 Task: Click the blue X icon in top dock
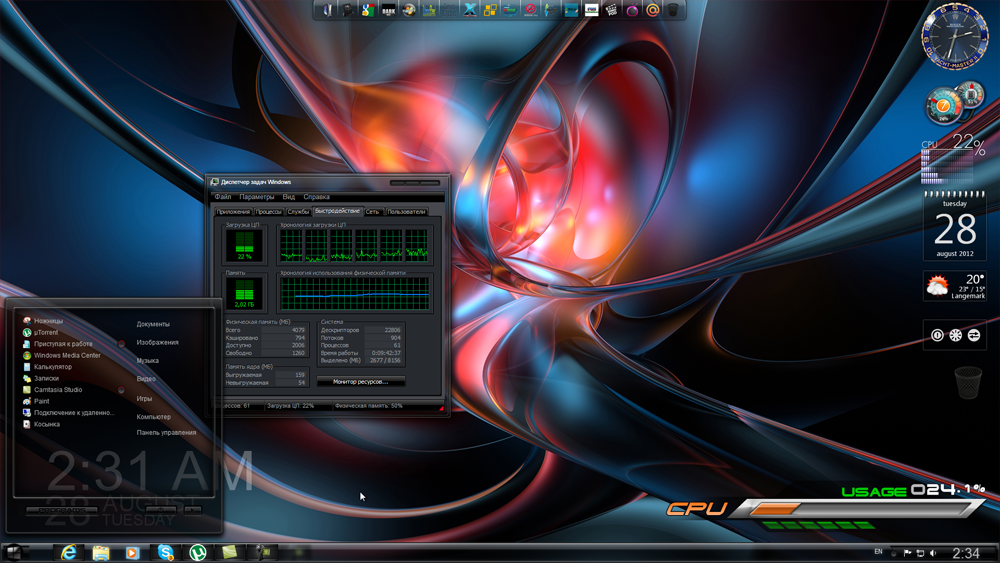pos(470,10)
